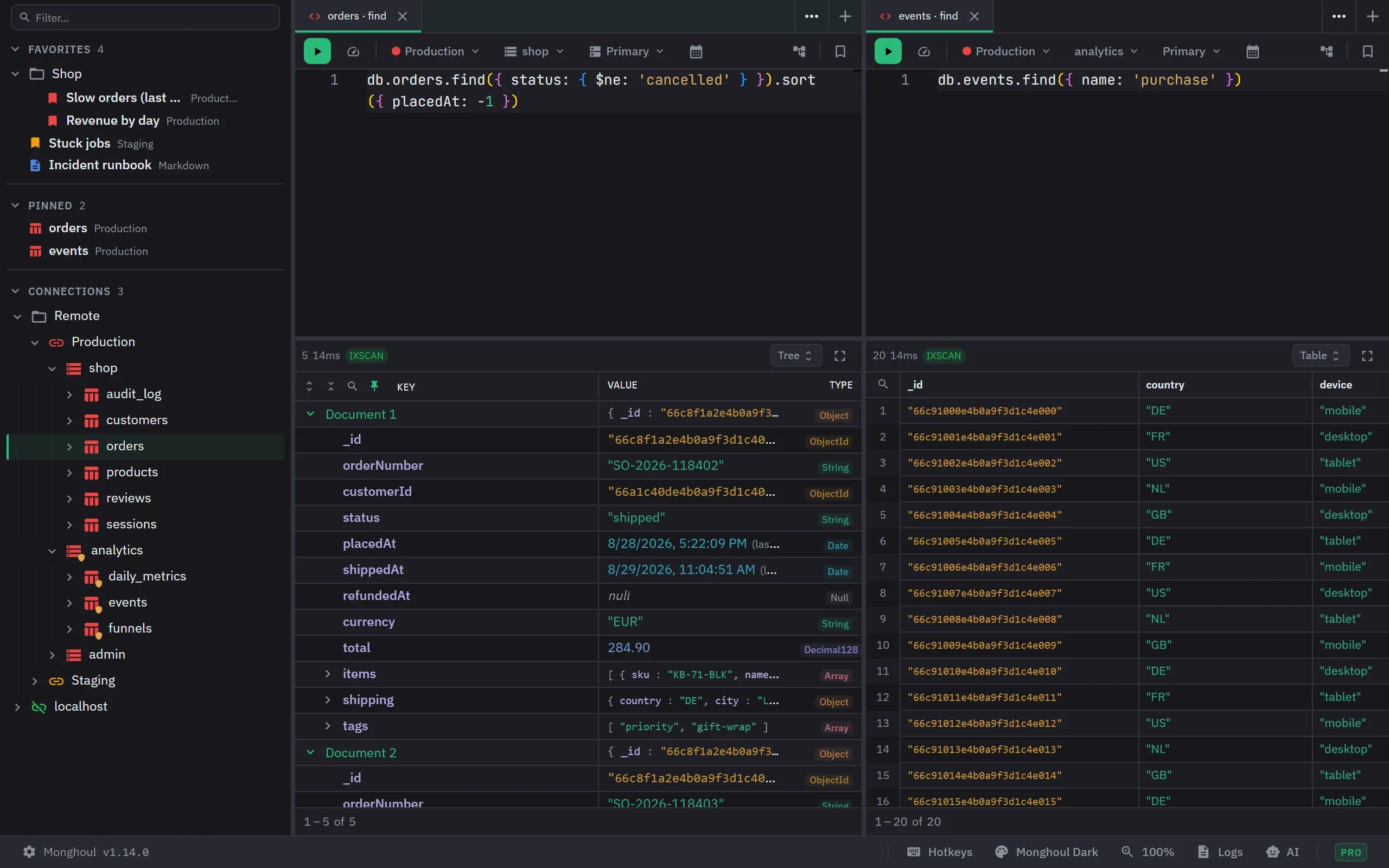Bookmark the events query
Screen dimensions: 1389x868
click(1367, 52)
